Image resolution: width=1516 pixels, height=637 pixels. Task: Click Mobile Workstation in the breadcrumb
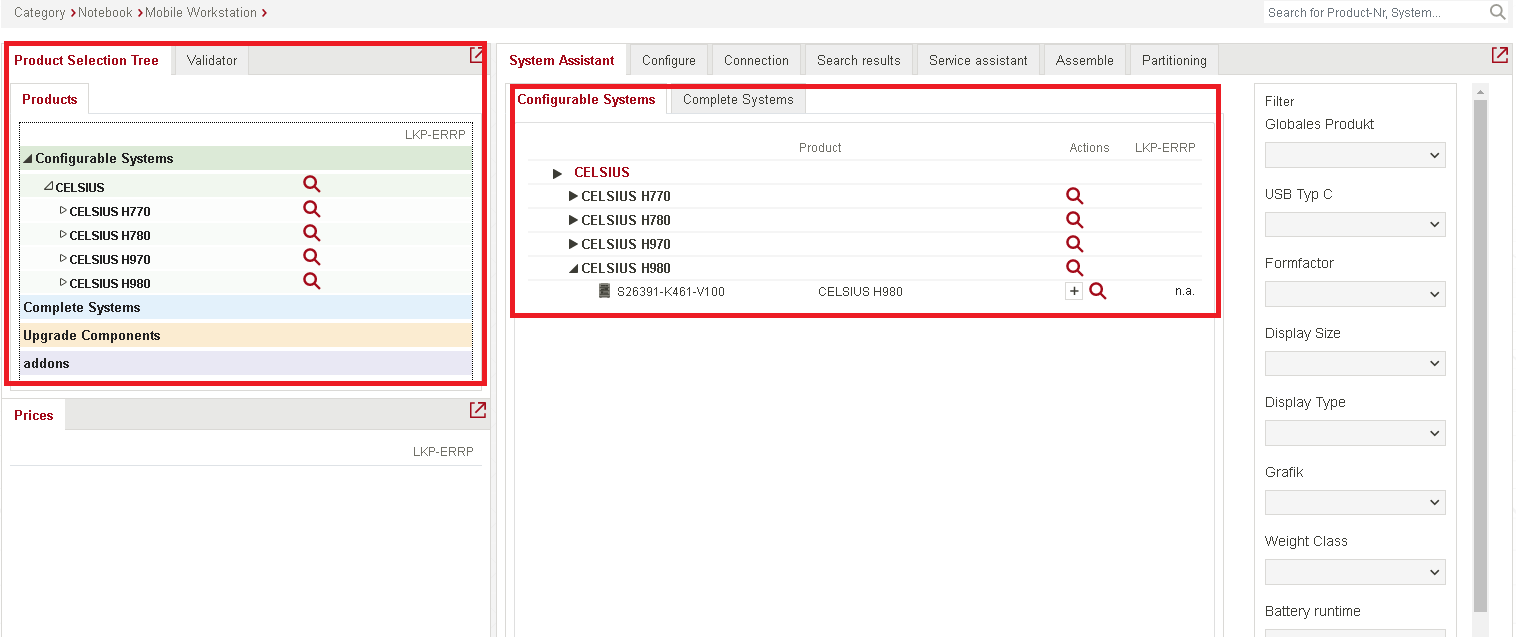pos(200,13)
